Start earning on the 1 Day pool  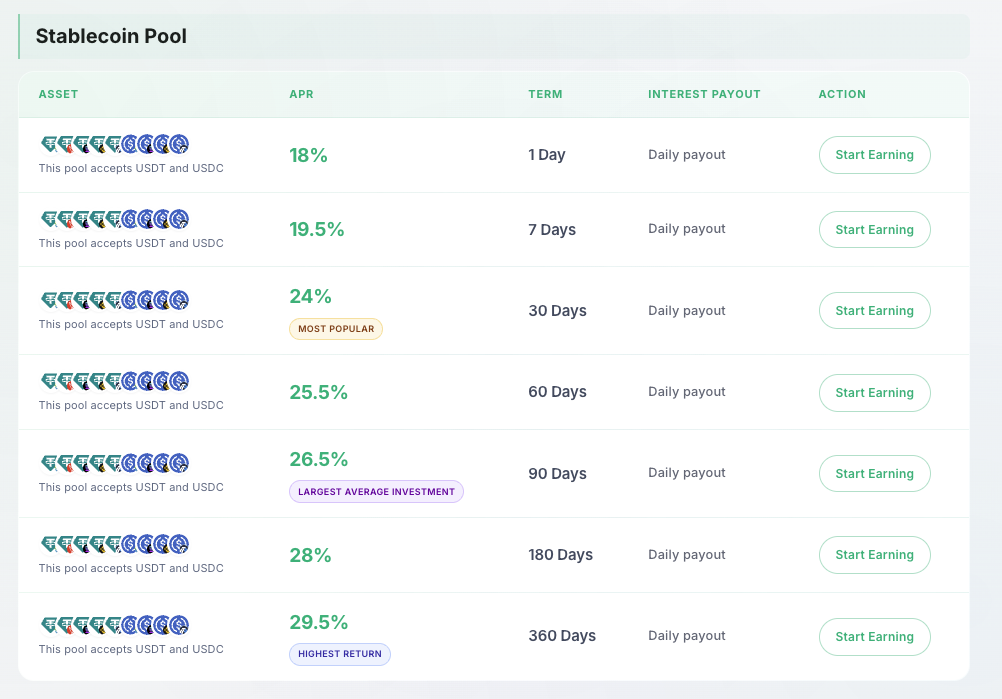(x=874, y=155)
